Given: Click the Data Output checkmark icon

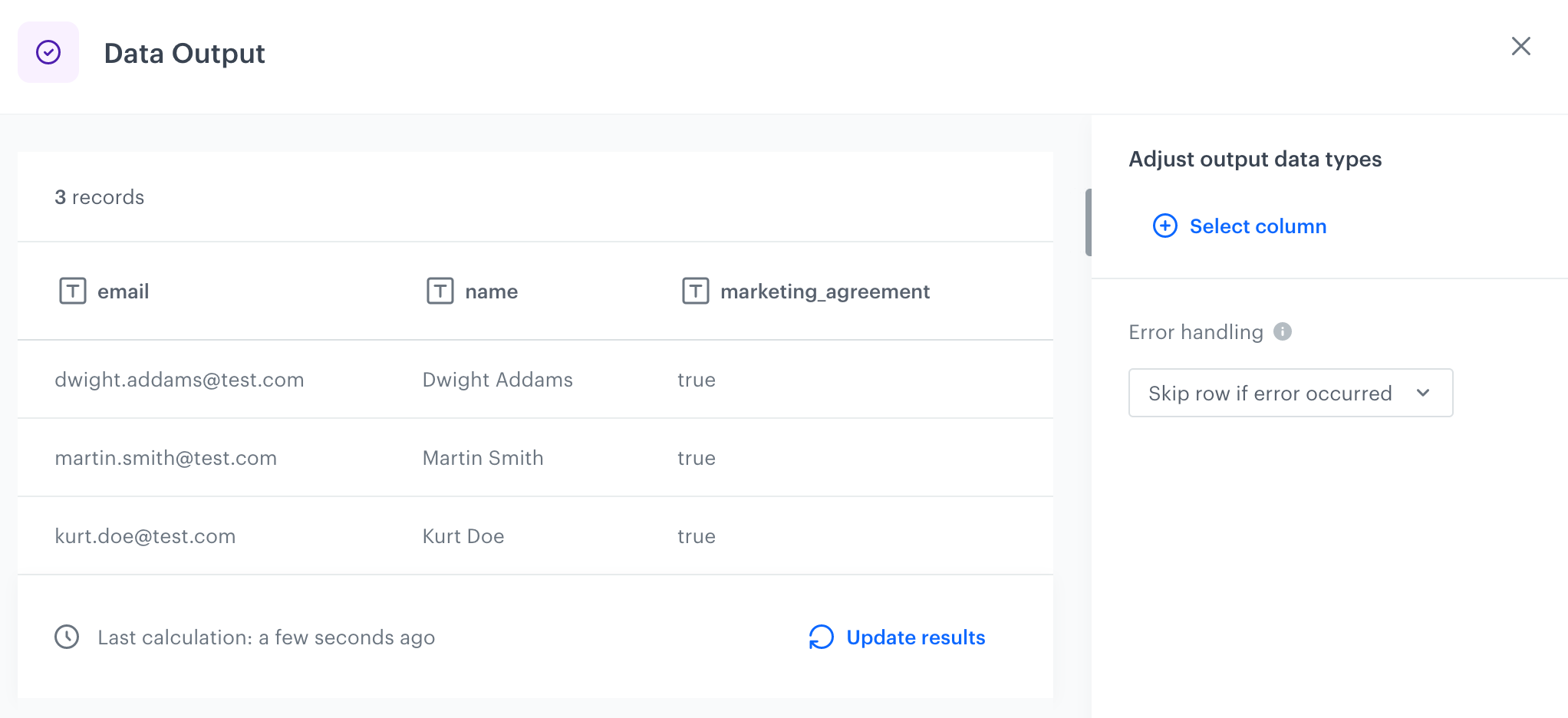Looking at the screenshot, I should pyautogui.click(x=48, y=52).
